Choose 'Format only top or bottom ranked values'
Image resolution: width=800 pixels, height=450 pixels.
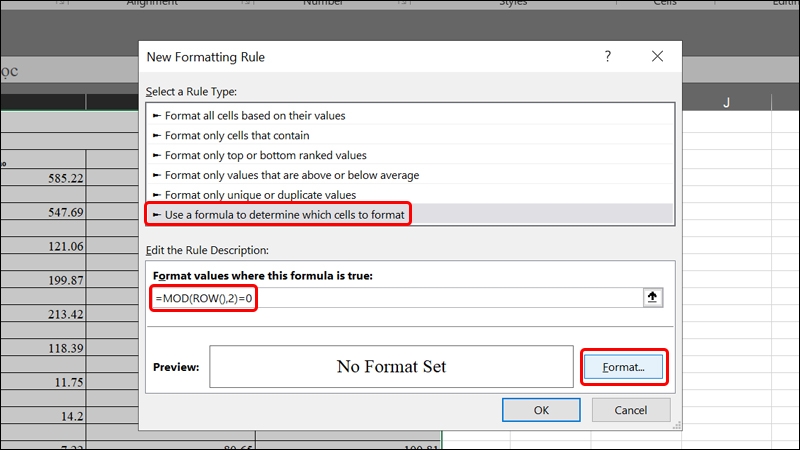(x=410, y=155)
